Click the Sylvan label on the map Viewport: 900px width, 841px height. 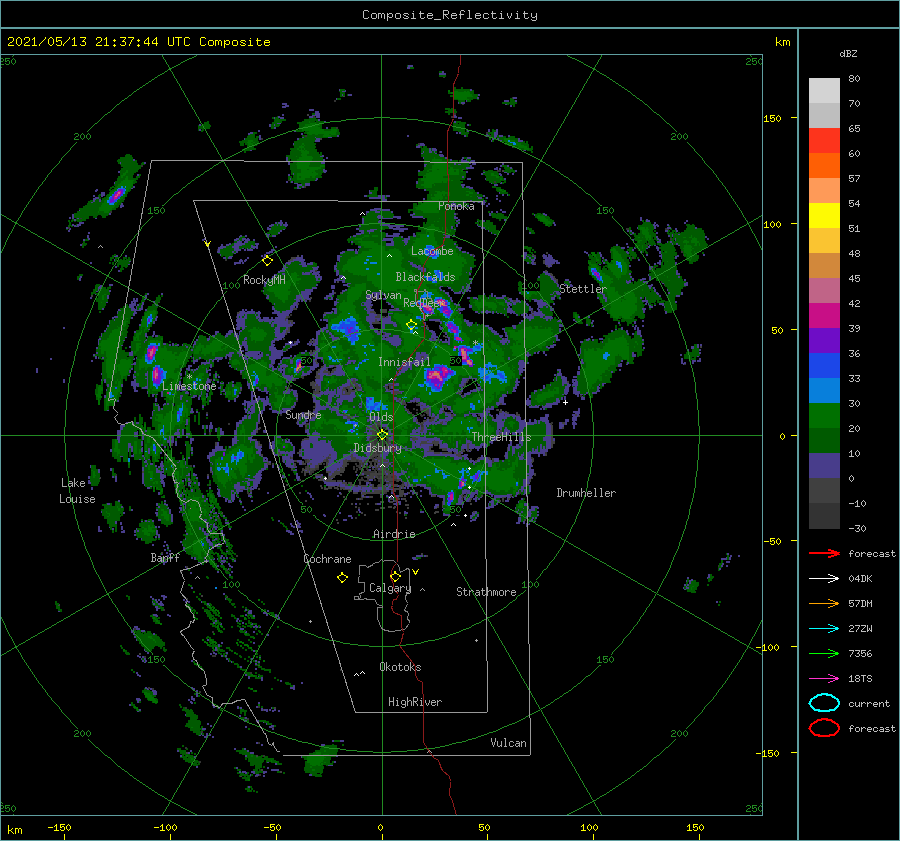383,295
